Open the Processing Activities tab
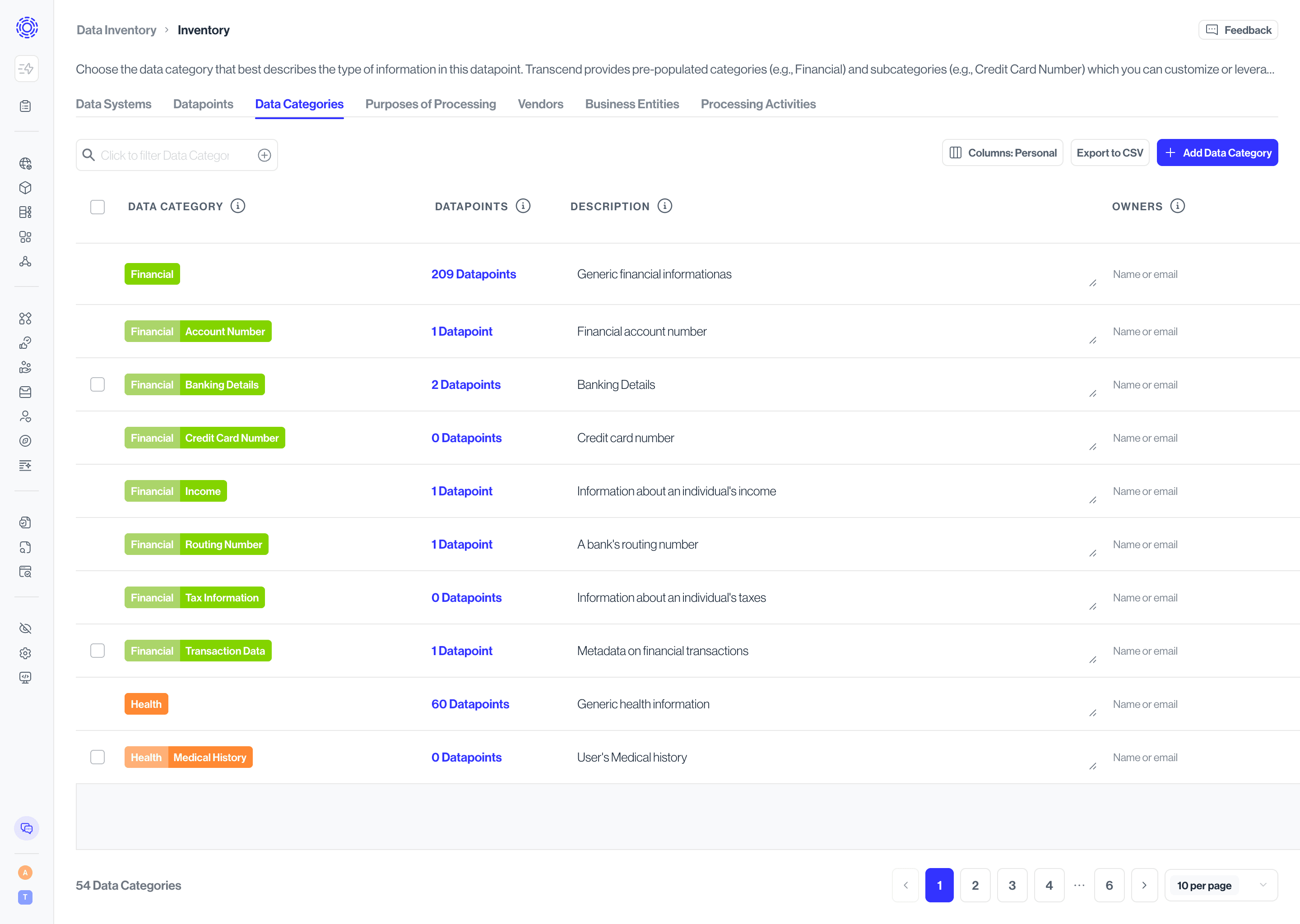The image size is (1300, 924). pos(758,104)
